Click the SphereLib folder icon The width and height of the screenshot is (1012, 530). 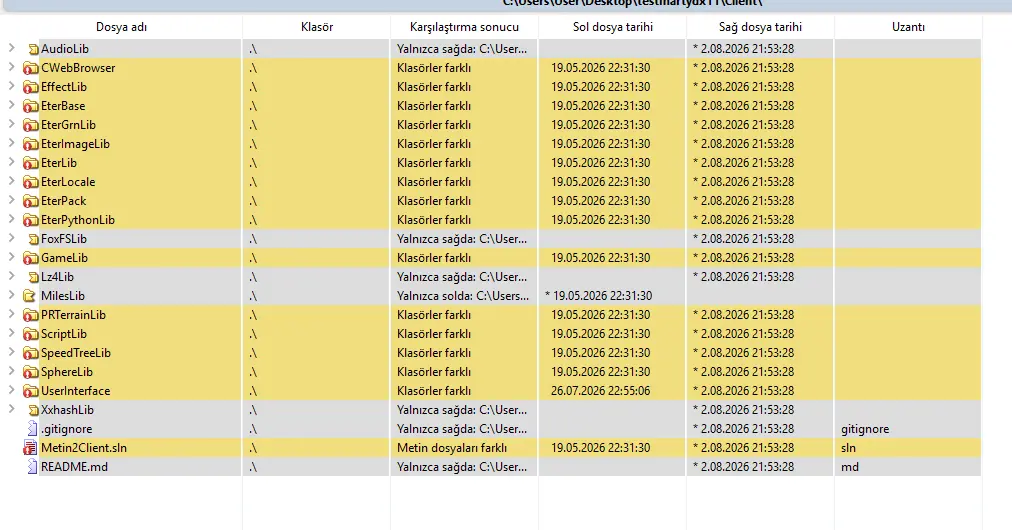[30, 372]
